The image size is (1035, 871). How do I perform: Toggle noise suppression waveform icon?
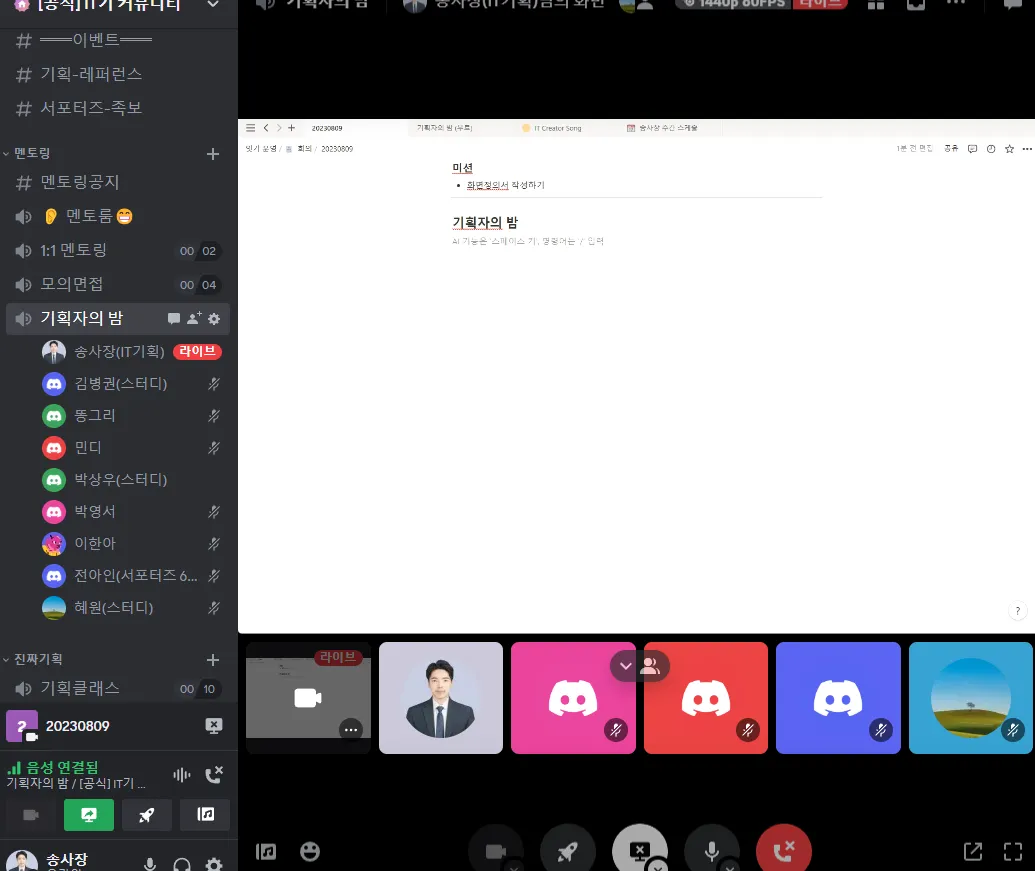(x=182, y=775)
